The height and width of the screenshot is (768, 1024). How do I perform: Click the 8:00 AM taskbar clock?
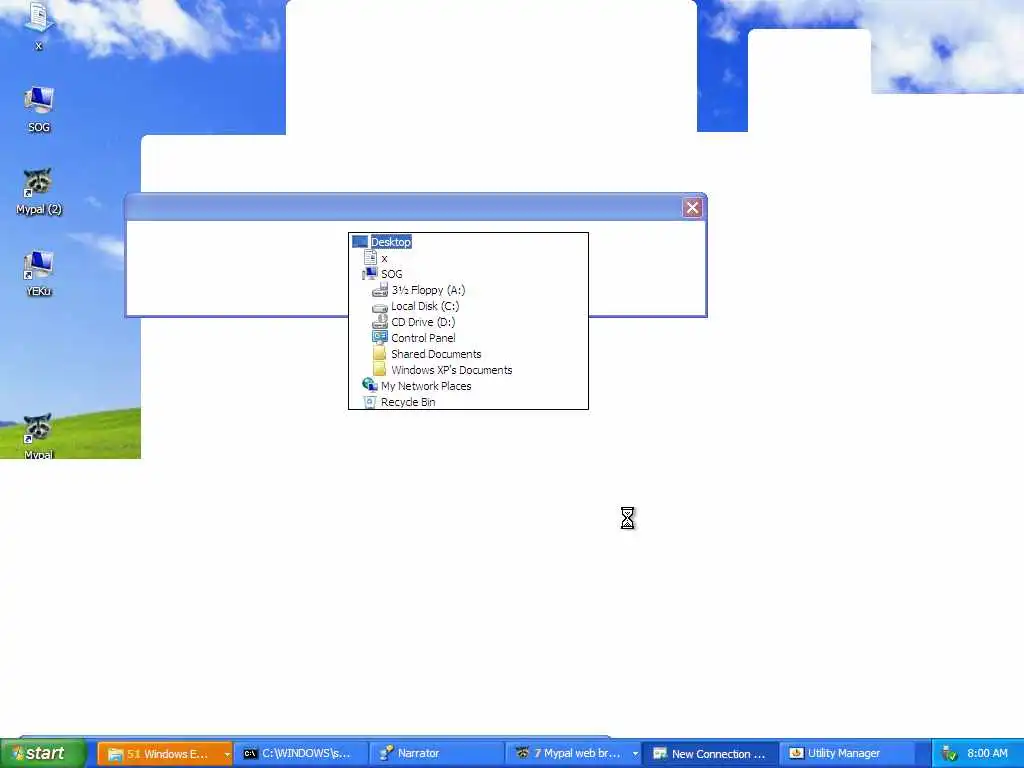987,754
